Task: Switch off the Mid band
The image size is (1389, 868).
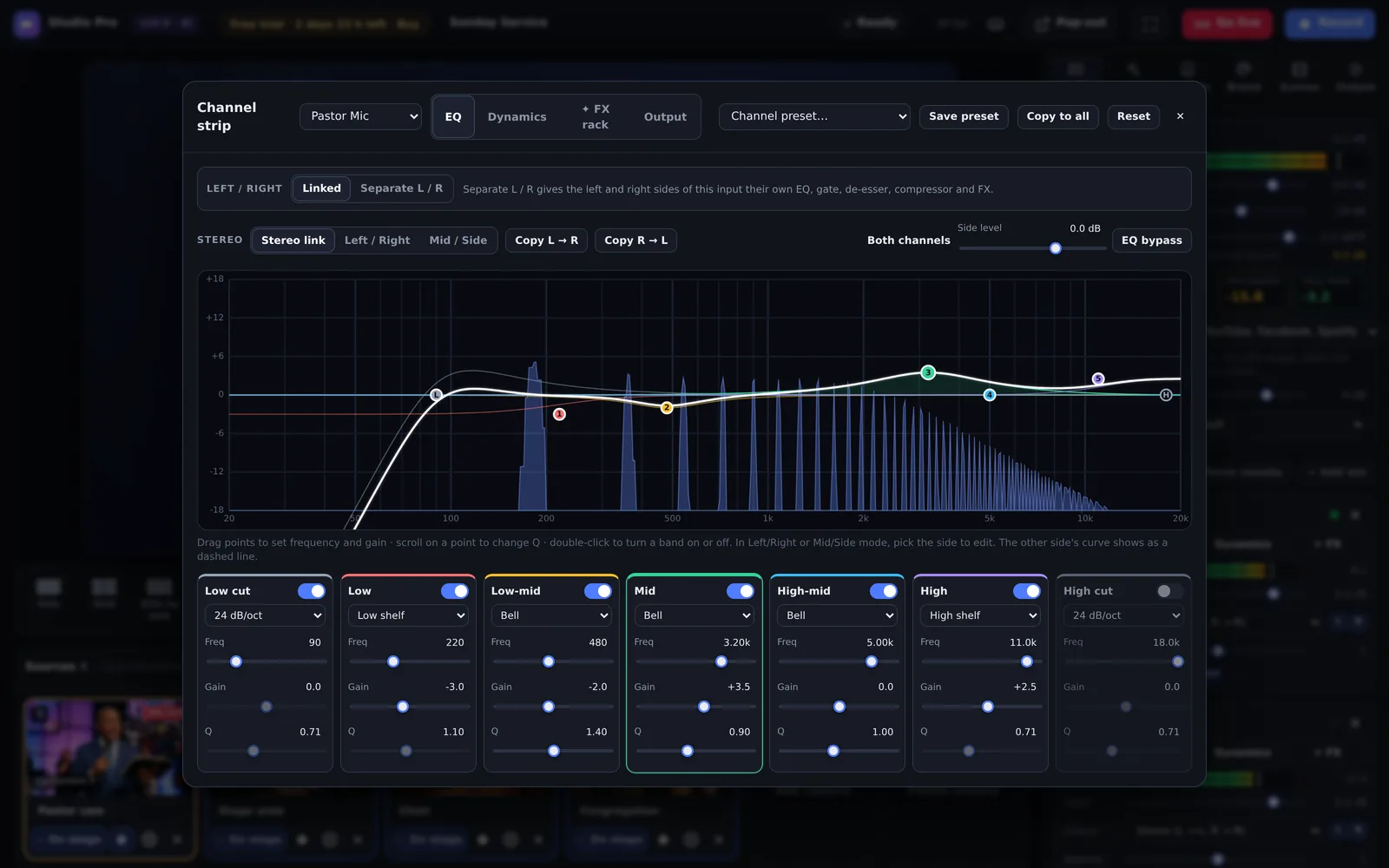Action: 741,591
